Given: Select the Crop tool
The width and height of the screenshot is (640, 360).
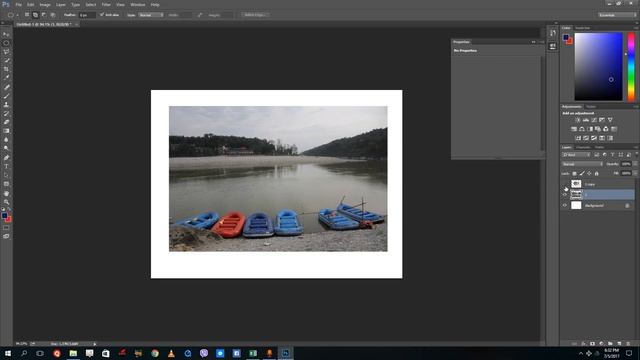Looking at the screenshot, I should pyautogui.click(x=6, y=69).
